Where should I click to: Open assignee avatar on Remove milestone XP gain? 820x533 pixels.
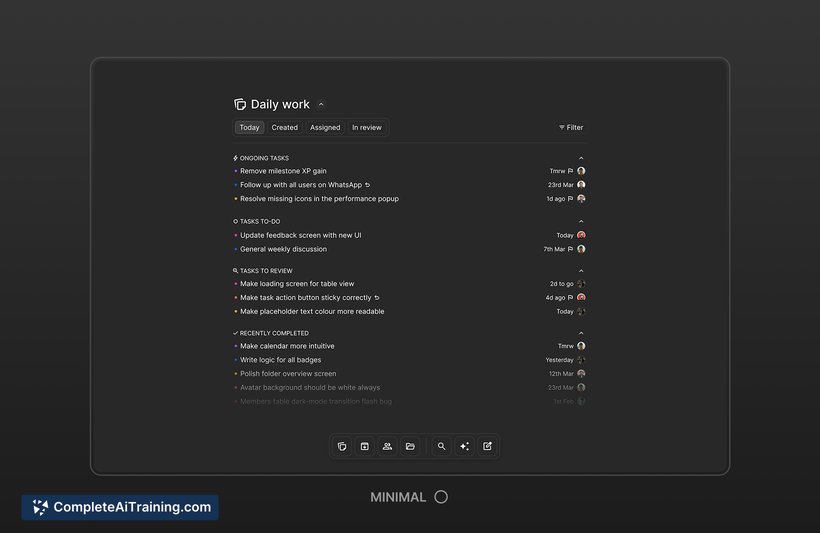click(x=581, y=171)
